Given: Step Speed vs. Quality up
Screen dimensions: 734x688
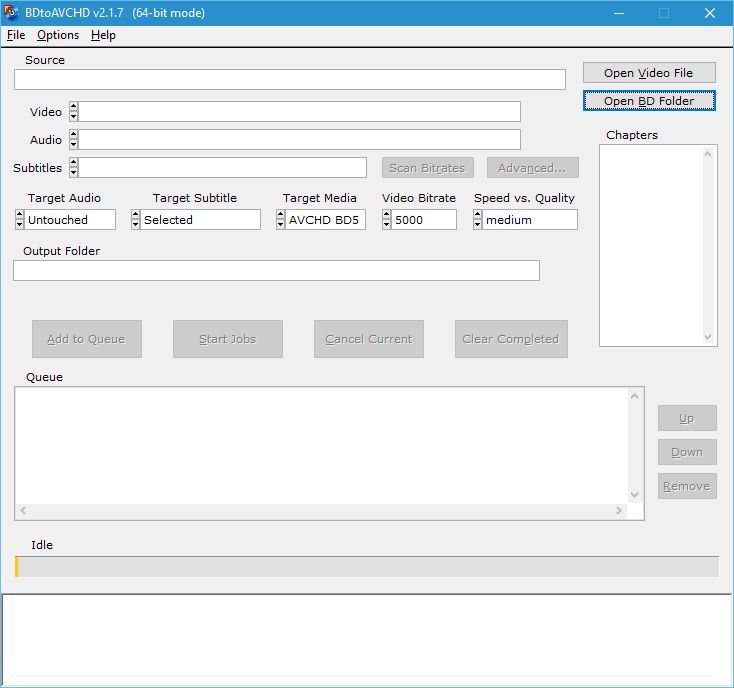Looking at the screenshot, I should [477, 214].
